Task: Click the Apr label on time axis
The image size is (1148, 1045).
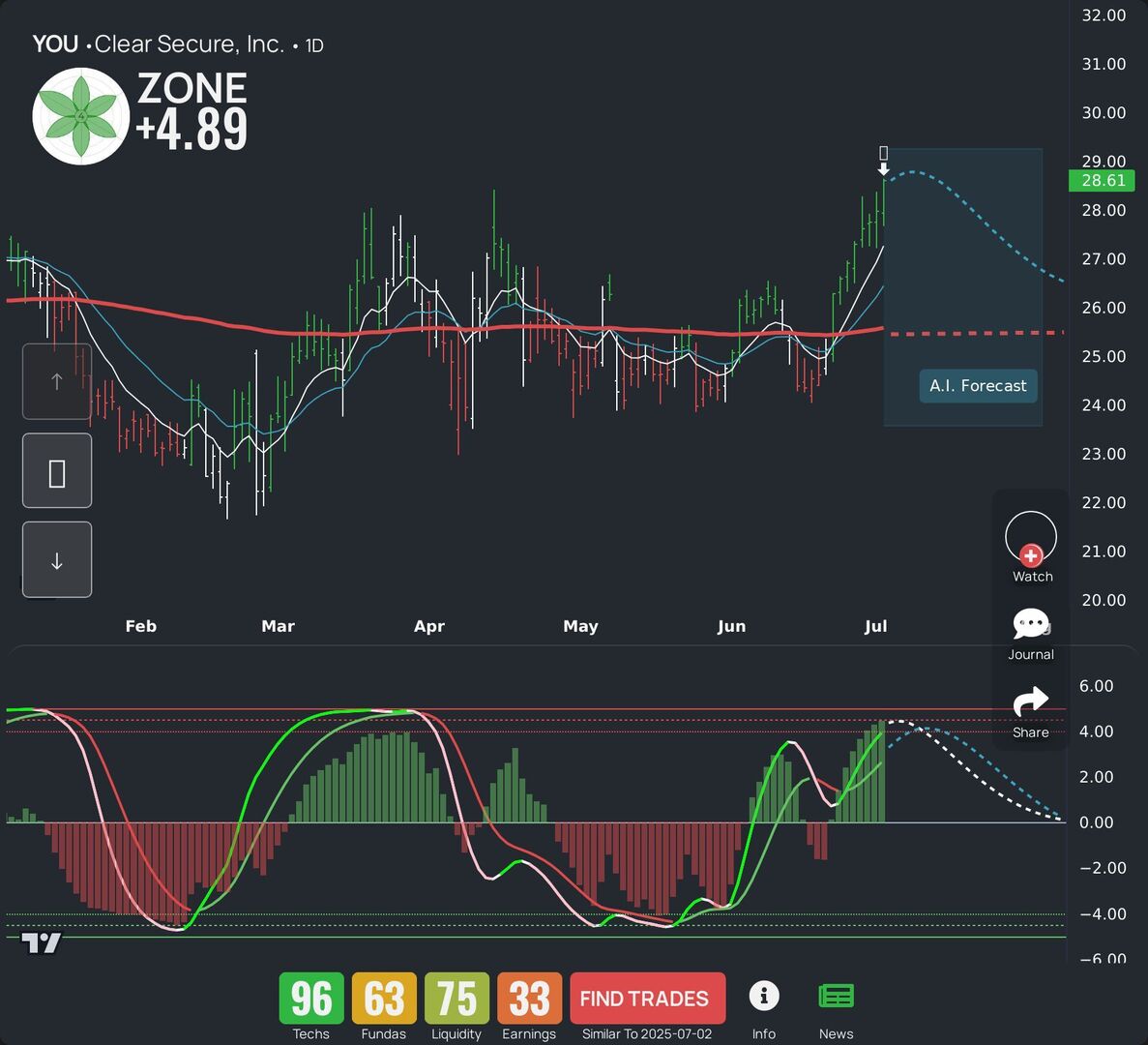Action: (x=429, y=626)
